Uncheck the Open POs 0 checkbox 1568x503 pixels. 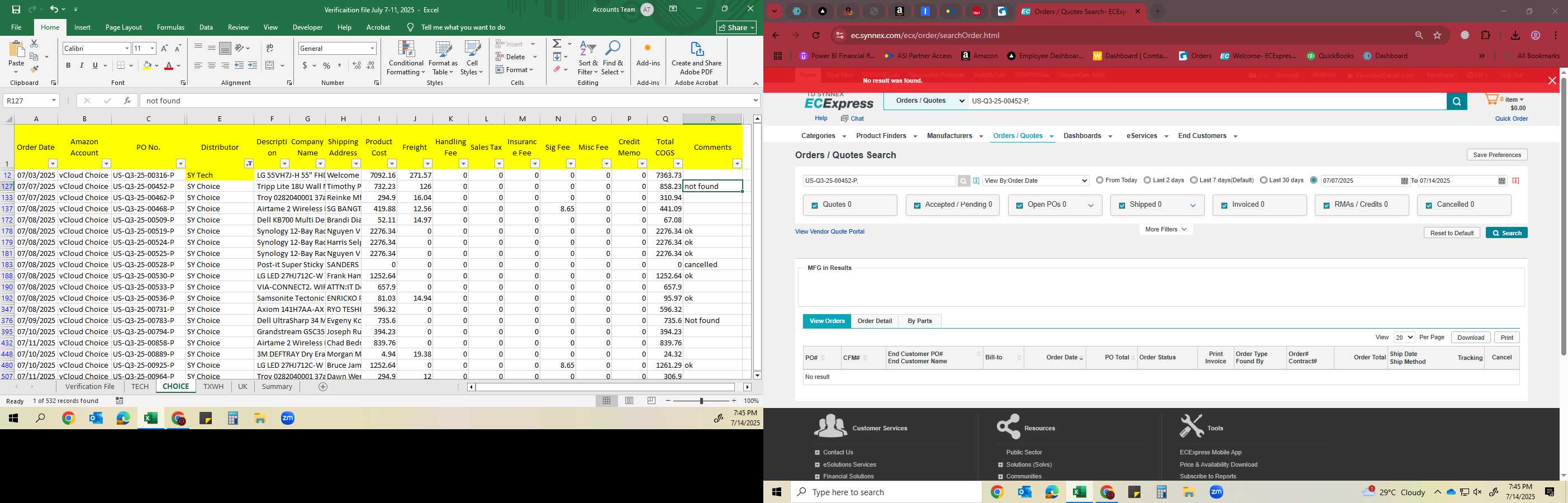coord(1020,206)
